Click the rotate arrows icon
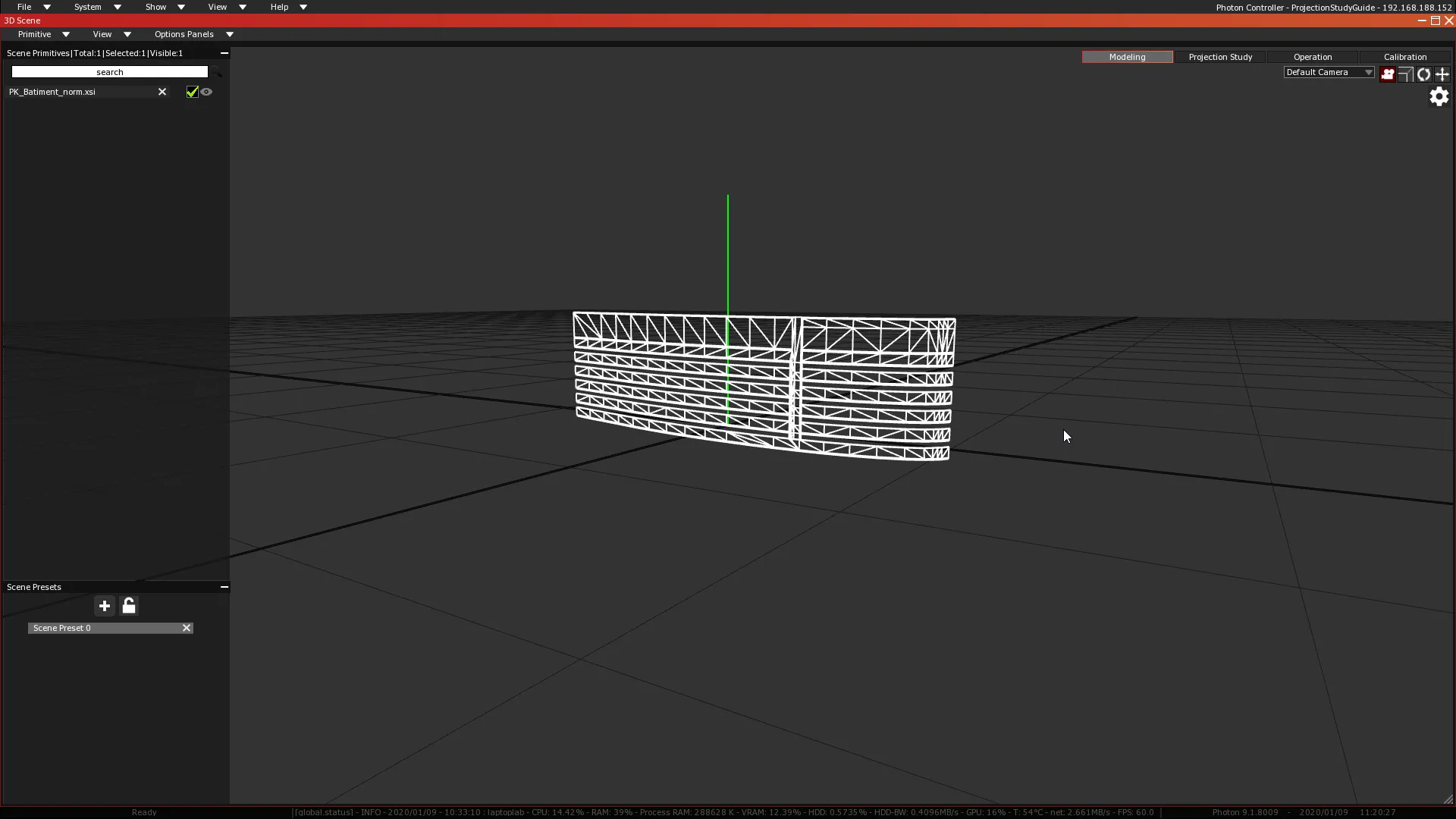Image resolution: width=1456 pixels, height=819 pixels. pyautogui.click(x=1423, y=74)
